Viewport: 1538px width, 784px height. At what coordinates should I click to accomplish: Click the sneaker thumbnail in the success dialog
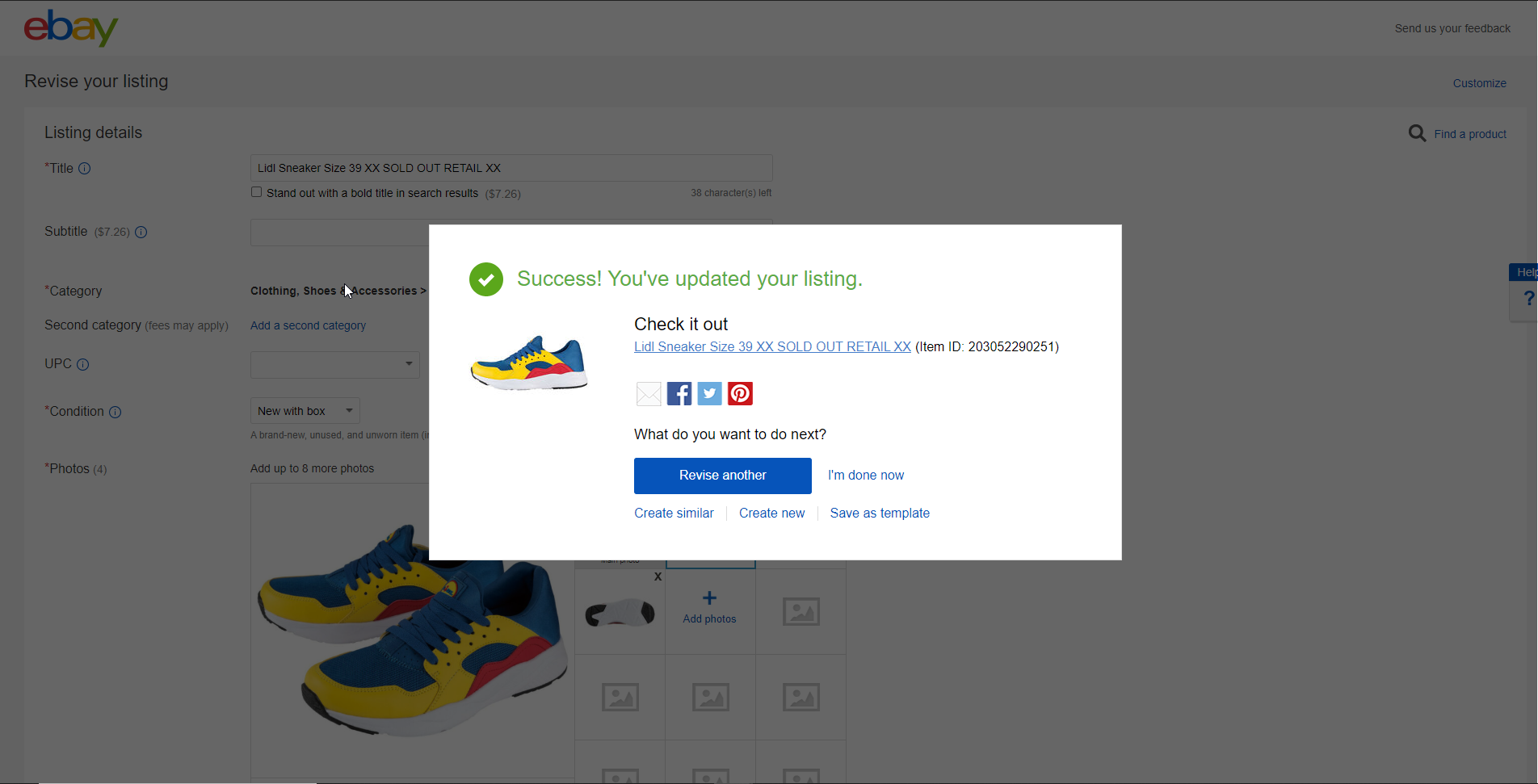[x=530, y=363]
